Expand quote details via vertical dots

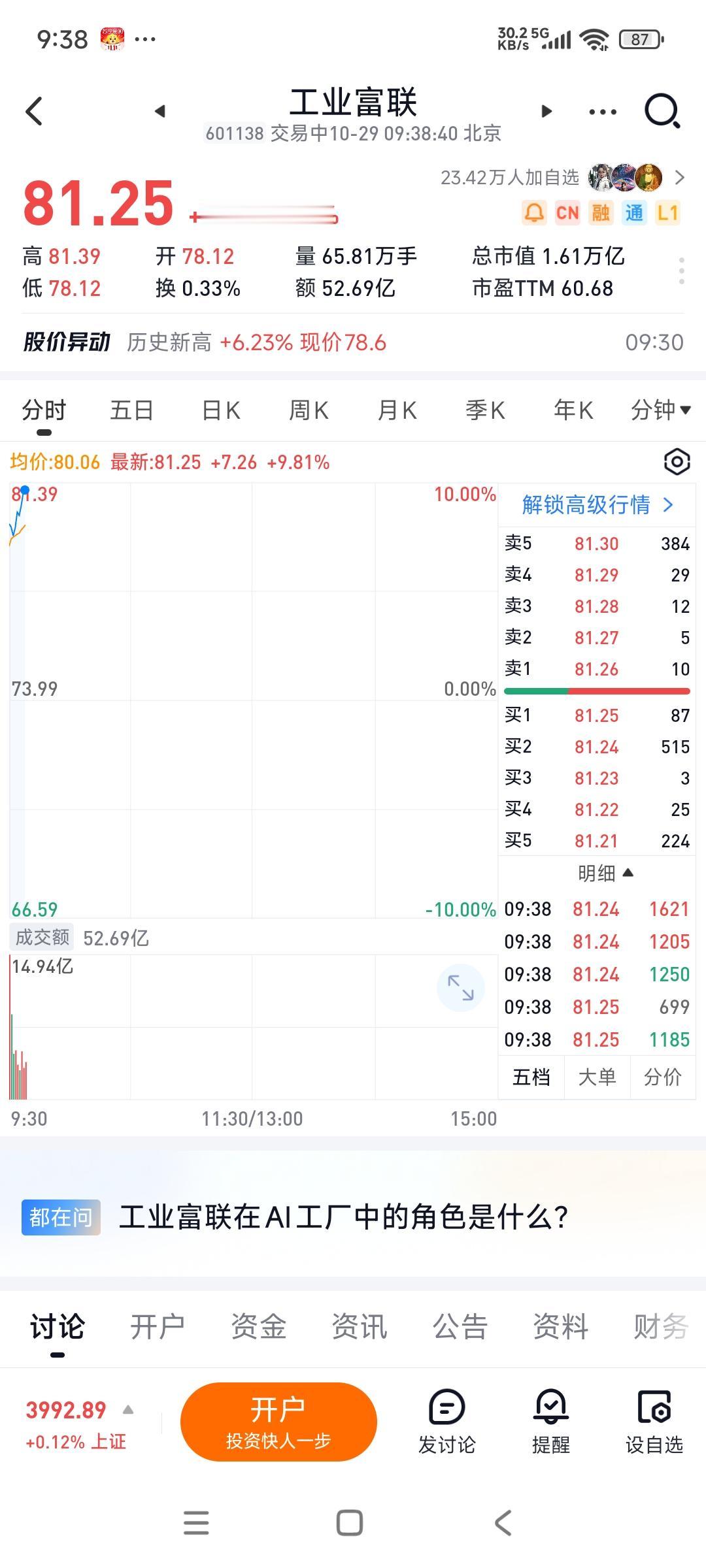pos(681,270)
